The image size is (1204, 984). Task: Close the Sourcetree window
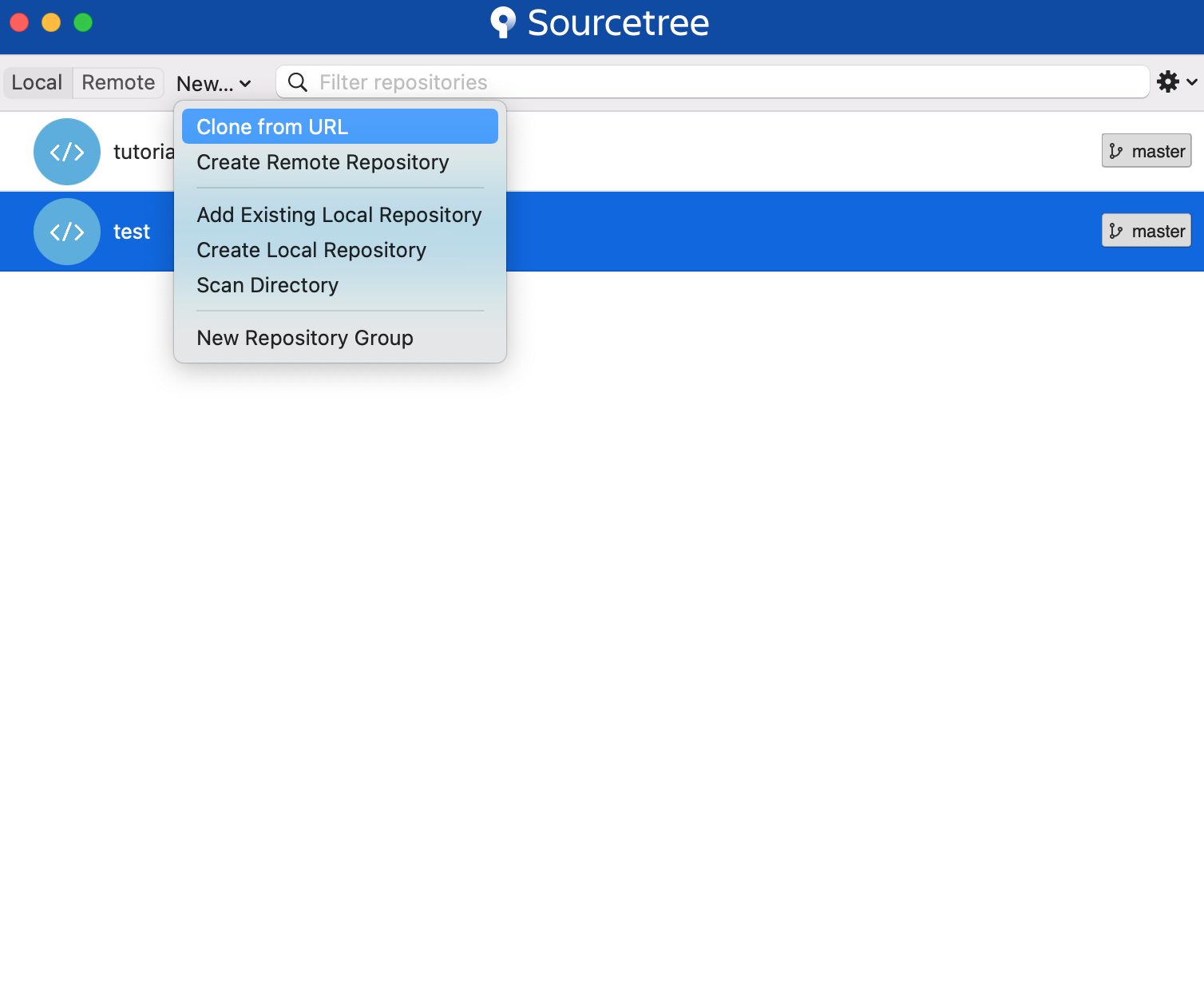(x=19, y=22)
